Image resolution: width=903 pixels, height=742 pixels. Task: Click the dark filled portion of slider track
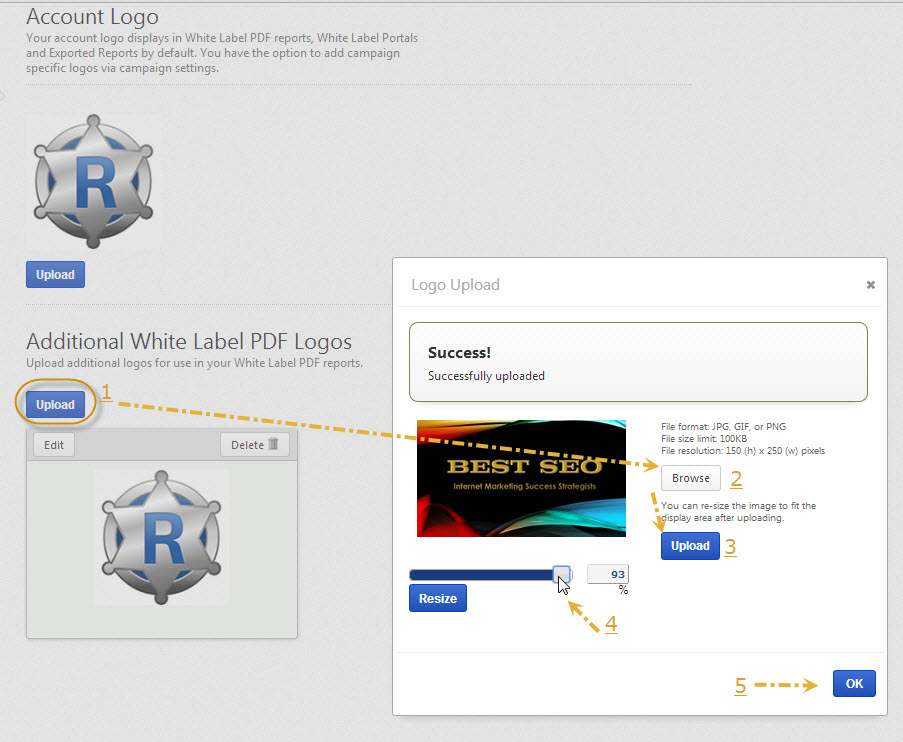tap(481, 575)
